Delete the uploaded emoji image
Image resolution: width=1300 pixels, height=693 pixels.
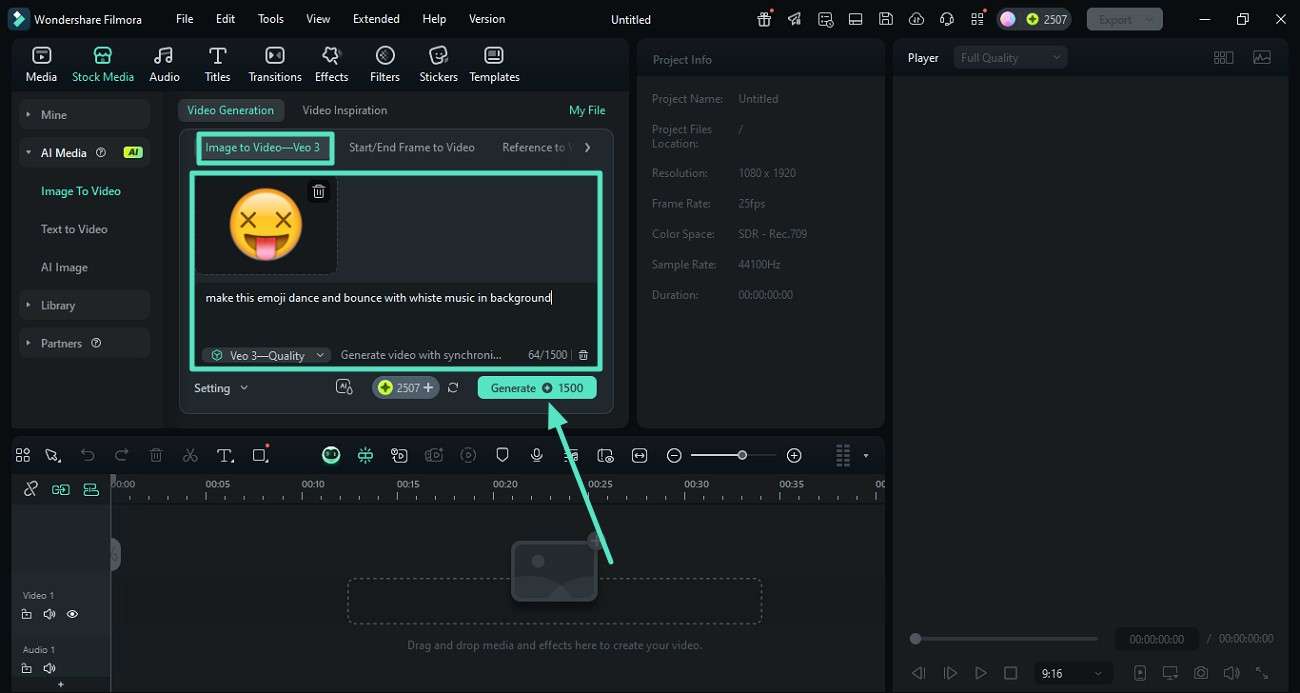tap(319, 191)
